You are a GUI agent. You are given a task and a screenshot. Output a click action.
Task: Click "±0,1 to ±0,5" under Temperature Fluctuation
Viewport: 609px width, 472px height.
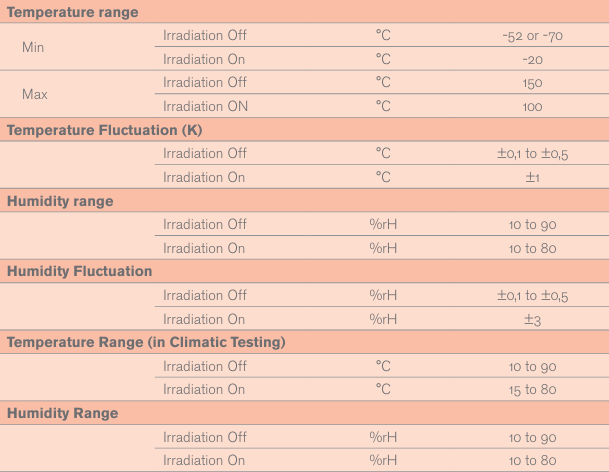coord(532,153)
